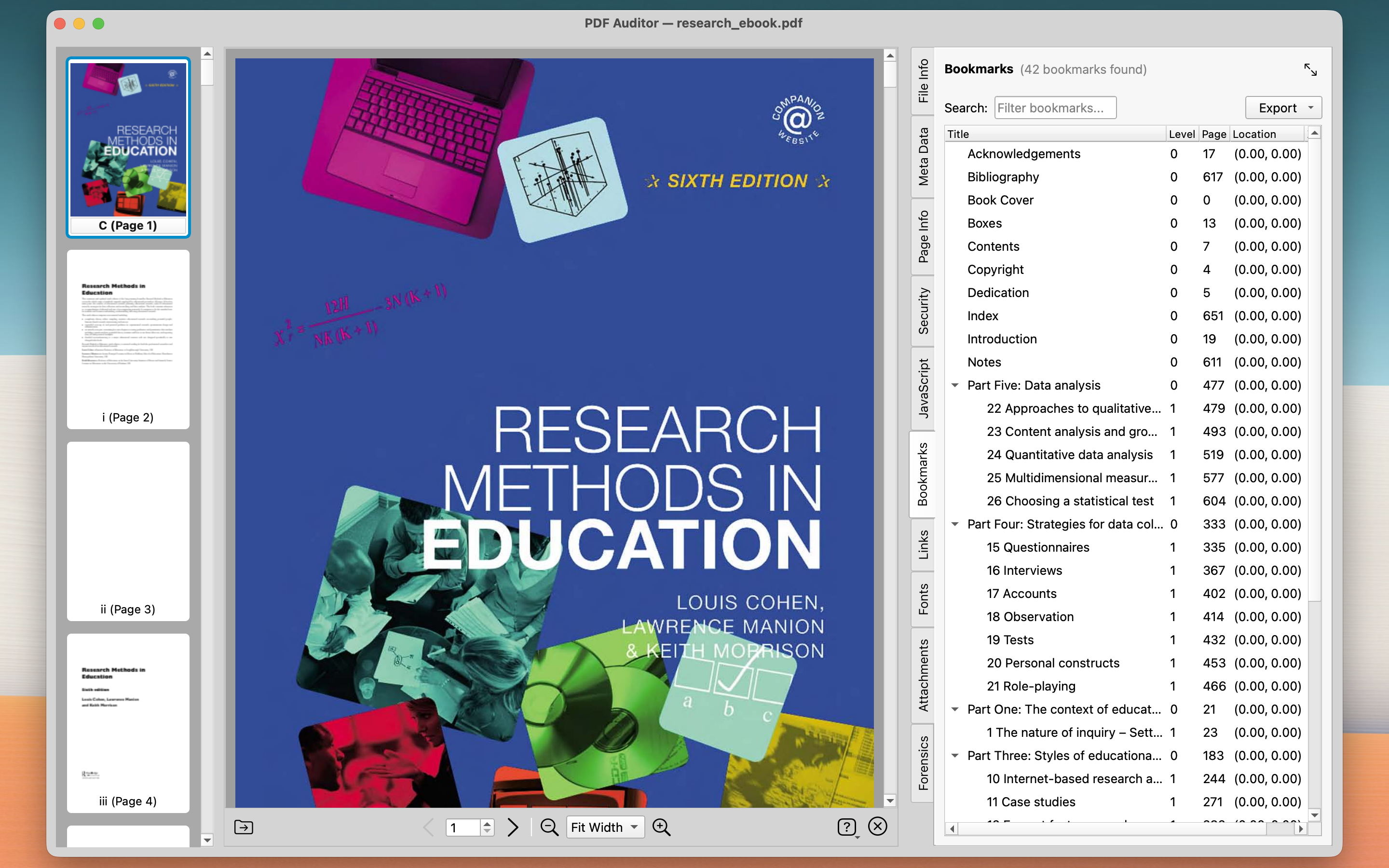Image resolution: width=1389 pixels, height=868 pixels.
Task: Click the zoom in icon
Action: tap(661, 827)
